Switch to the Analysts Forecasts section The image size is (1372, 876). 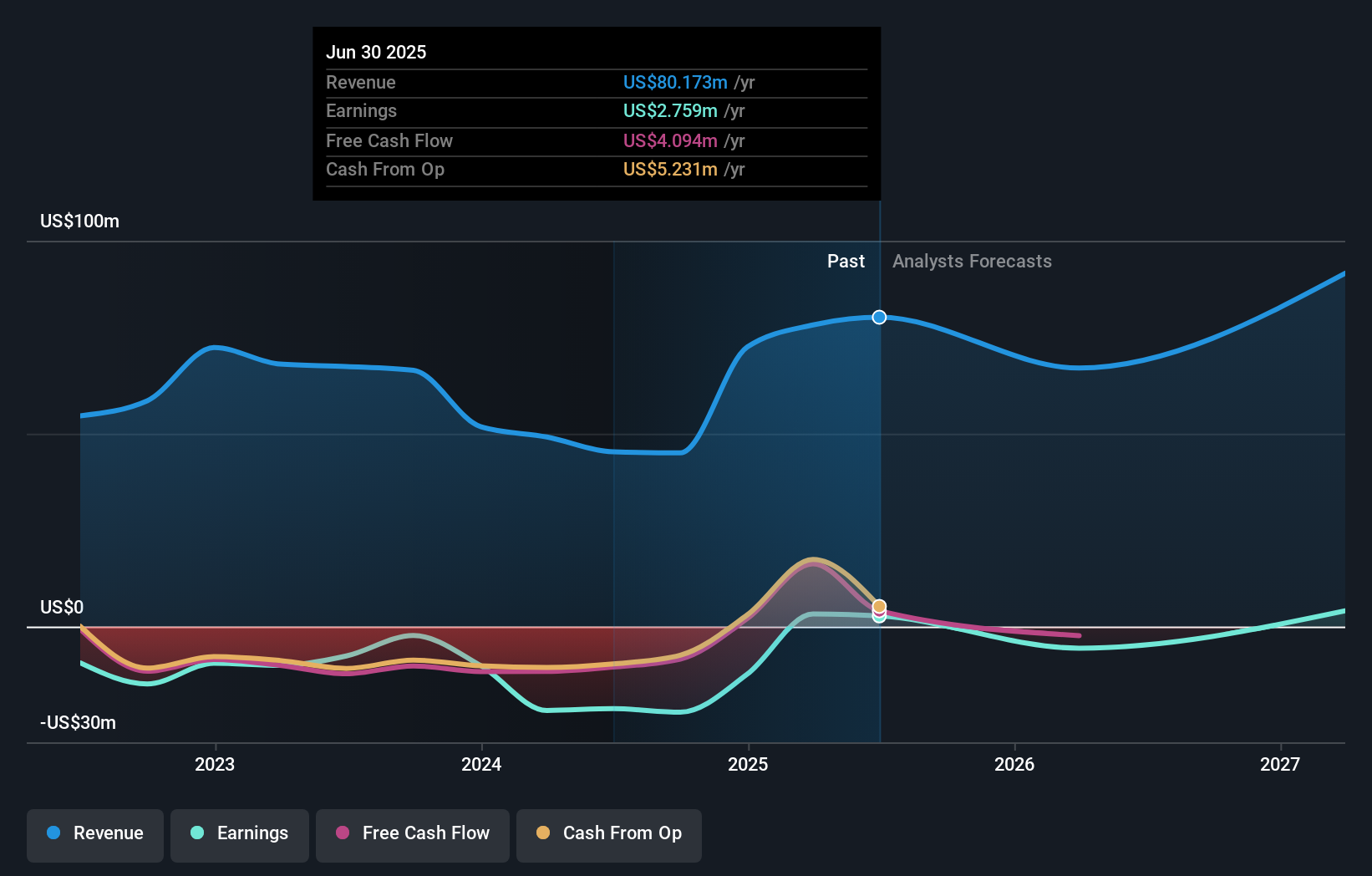tap(972, 261)
